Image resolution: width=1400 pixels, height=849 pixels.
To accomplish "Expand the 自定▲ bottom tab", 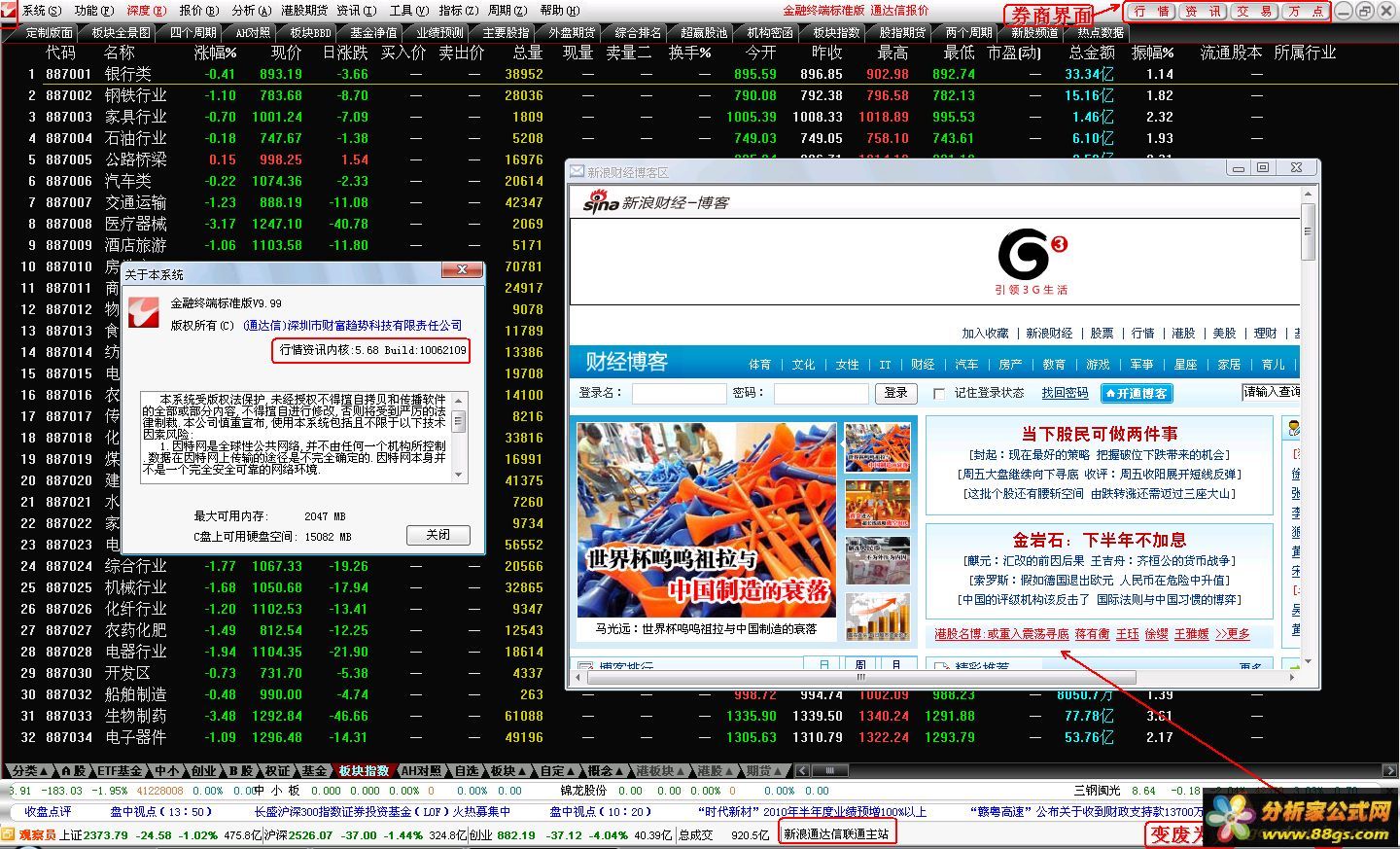I will click(x=555, y=770).
